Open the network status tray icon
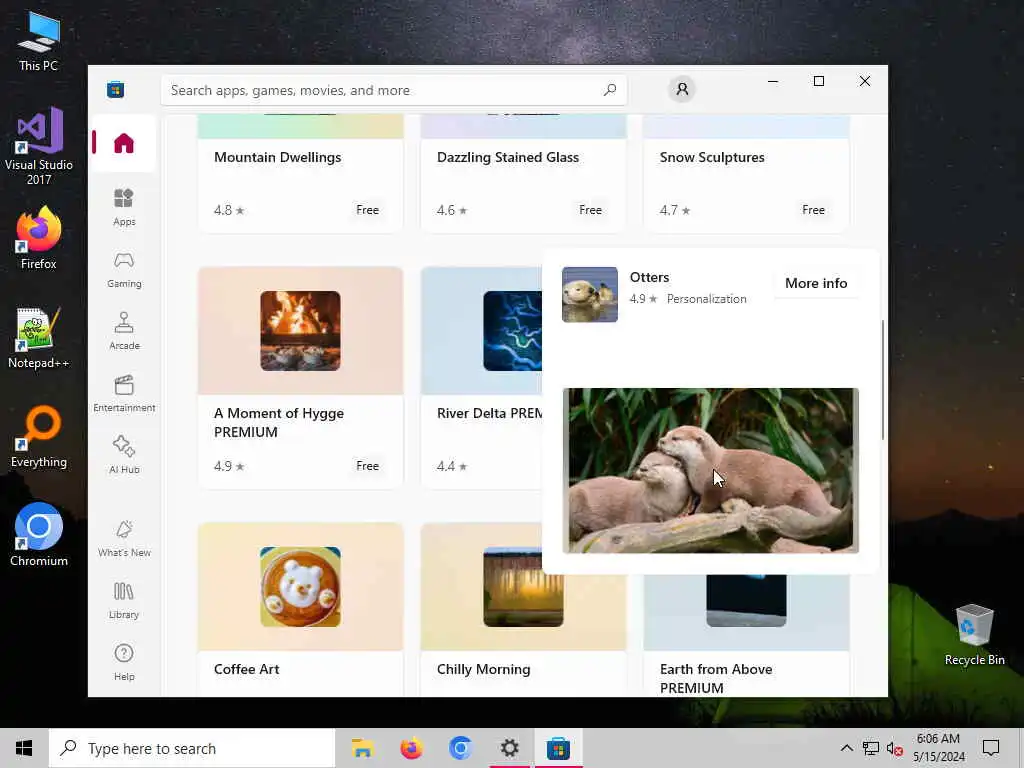This screenshot has width=1024, height=768. [x=871, y=748]
